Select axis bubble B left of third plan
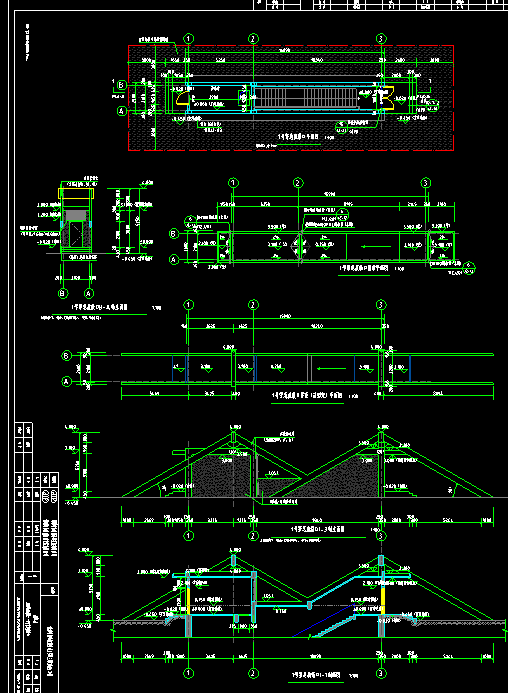 (x=66, y=355)
